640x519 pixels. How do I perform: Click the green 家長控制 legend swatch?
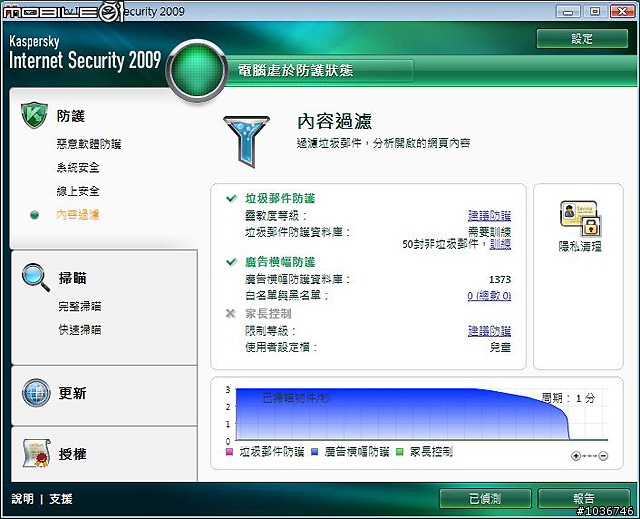tap(400, 452)
